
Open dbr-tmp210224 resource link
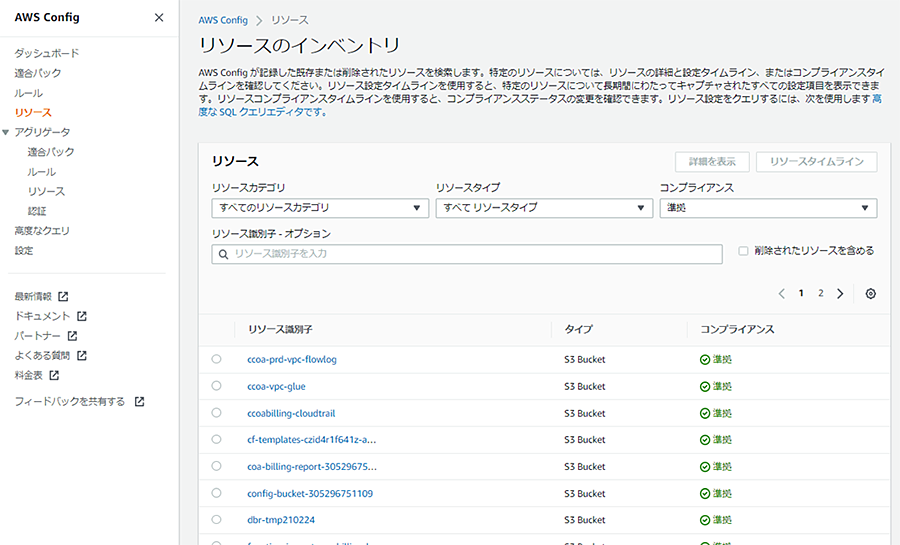coord(281,520)
